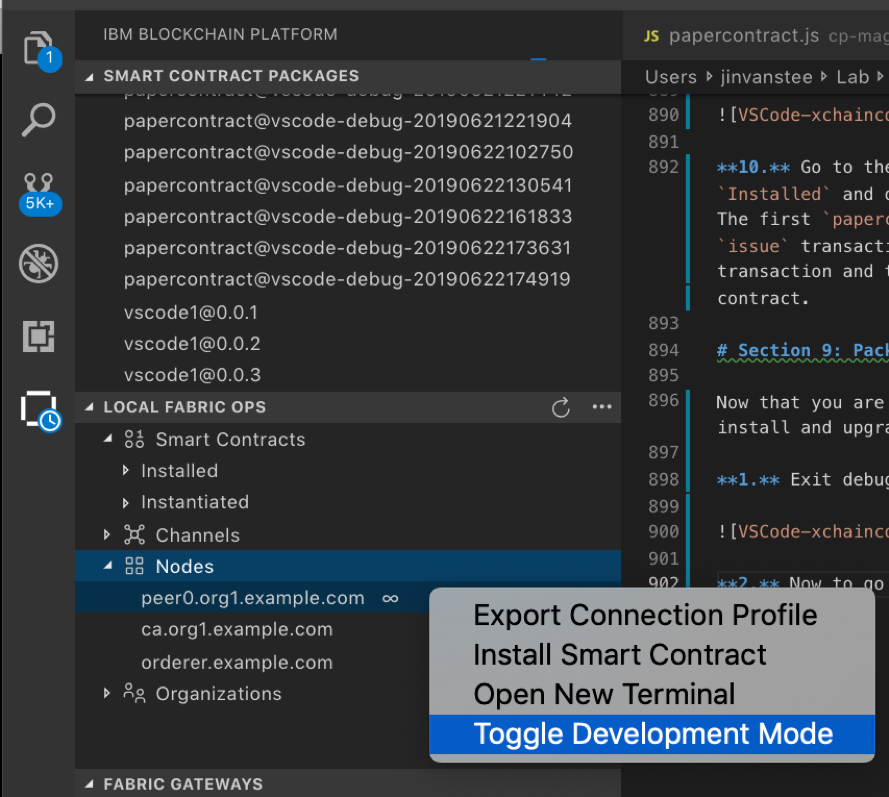Click the Channels tree icon
Screen dimensions: 889x797
(134, 535)
